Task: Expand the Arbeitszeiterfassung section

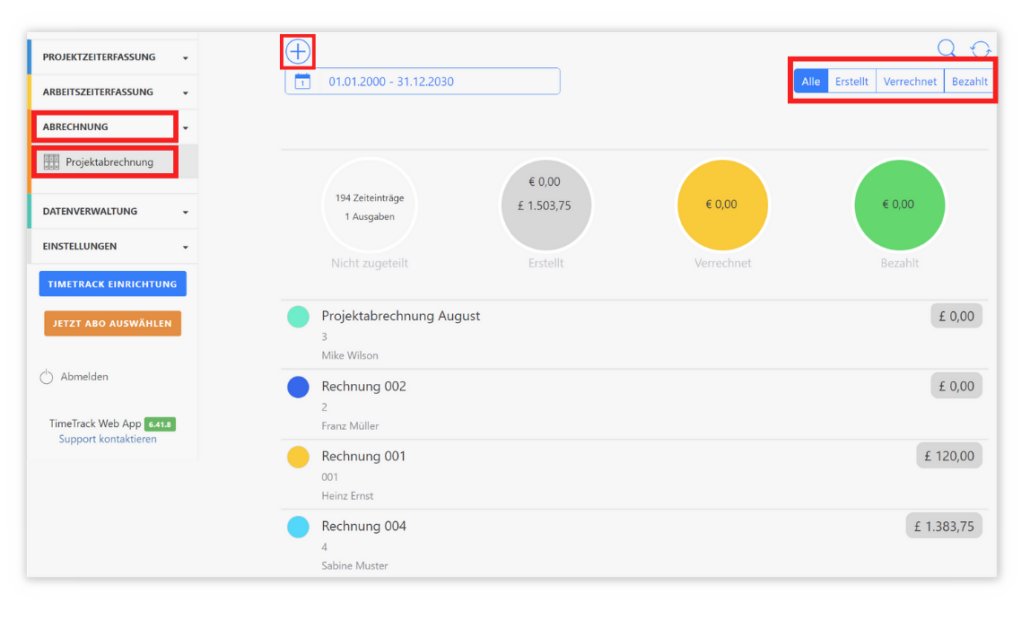Action: (112, 92)
